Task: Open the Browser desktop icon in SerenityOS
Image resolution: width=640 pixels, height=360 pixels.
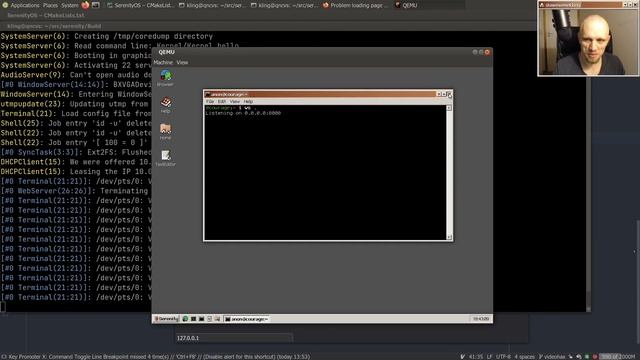Action: [x=165, y=78]
